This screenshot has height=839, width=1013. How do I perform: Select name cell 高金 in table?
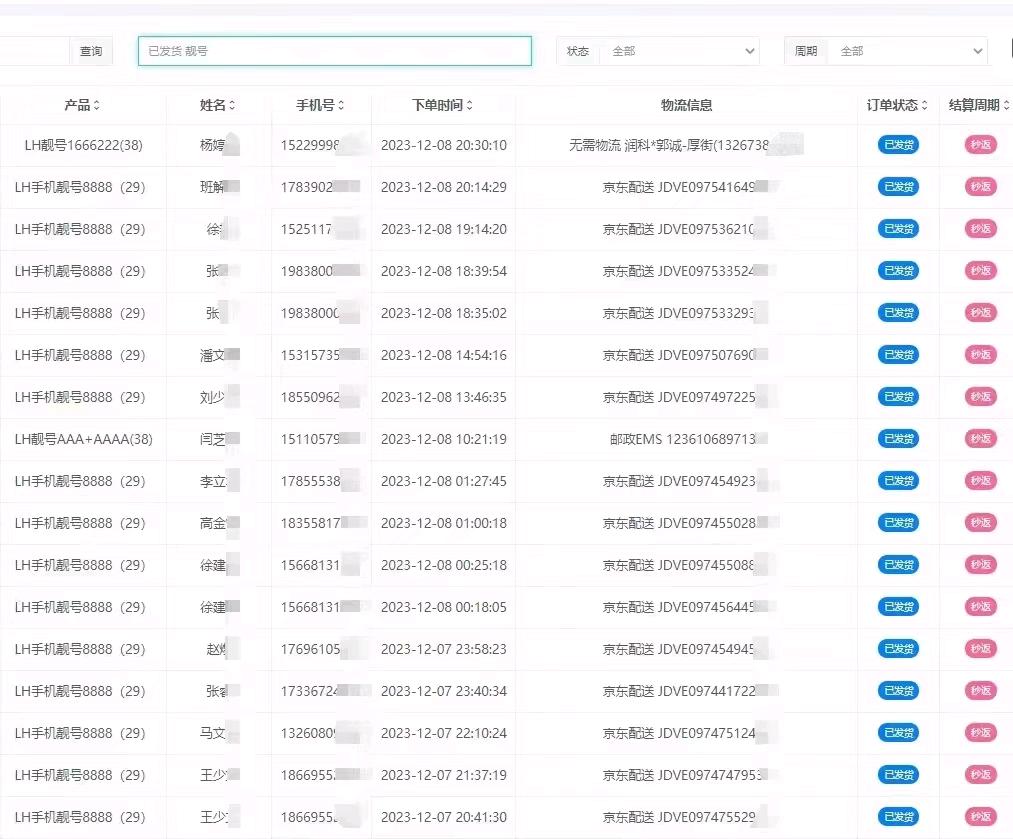[220, 523]
